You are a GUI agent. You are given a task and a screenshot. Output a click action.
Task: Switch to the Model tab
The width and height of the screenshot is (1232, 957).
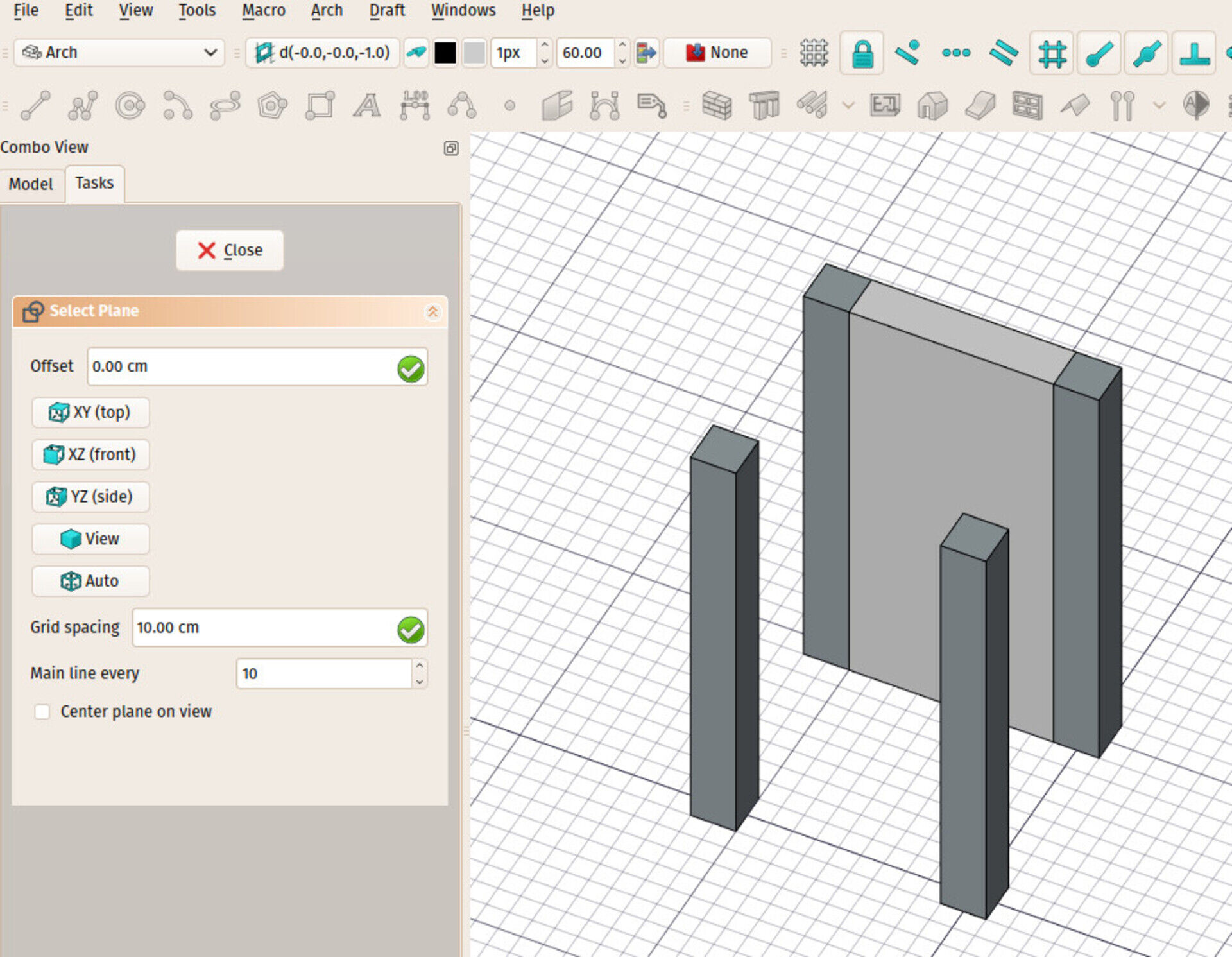click(x=31, y=184)
